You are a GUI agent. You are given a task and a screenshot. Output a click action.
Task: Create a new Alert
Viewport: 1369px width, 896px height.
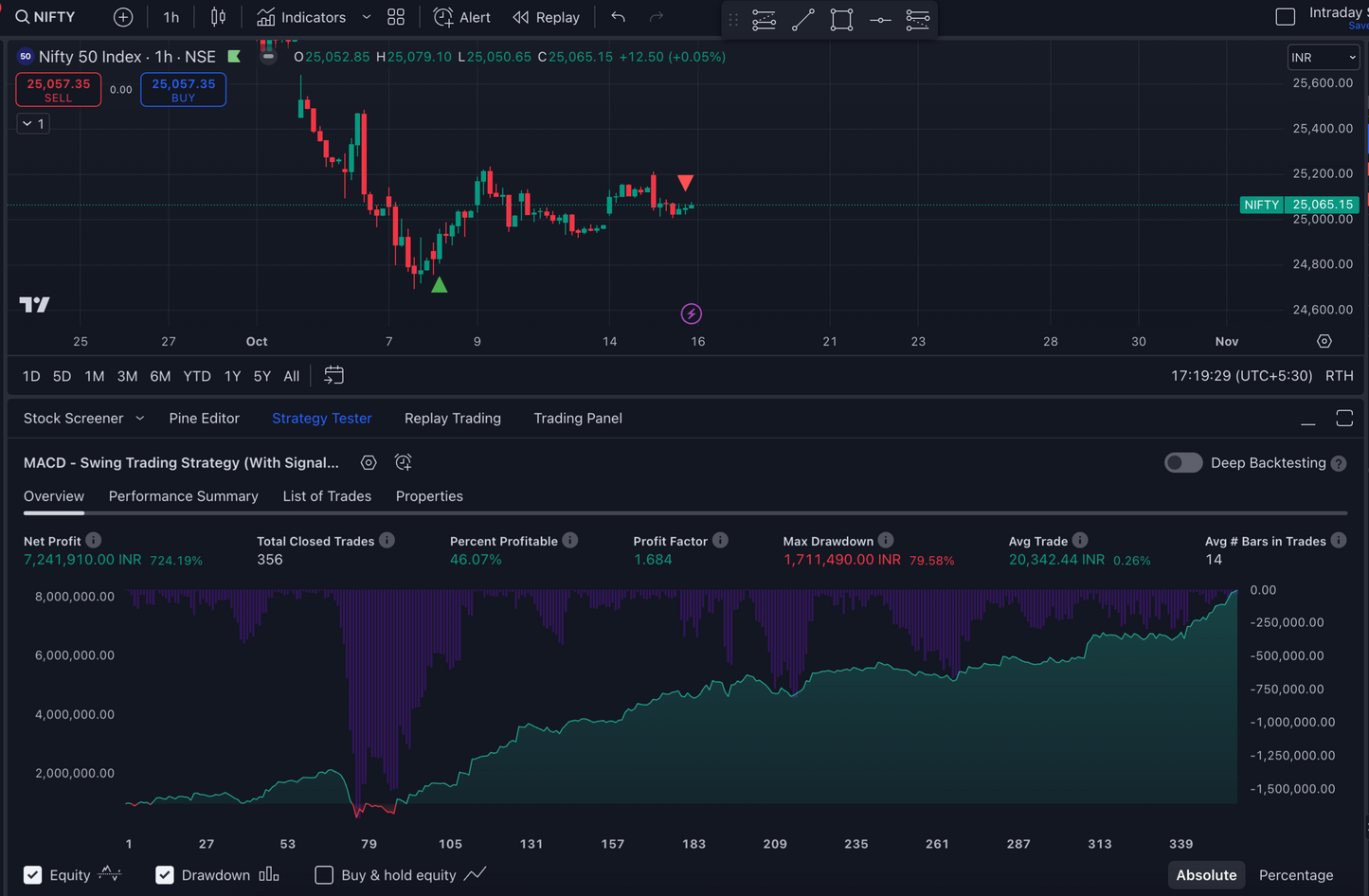pos(462,17)
